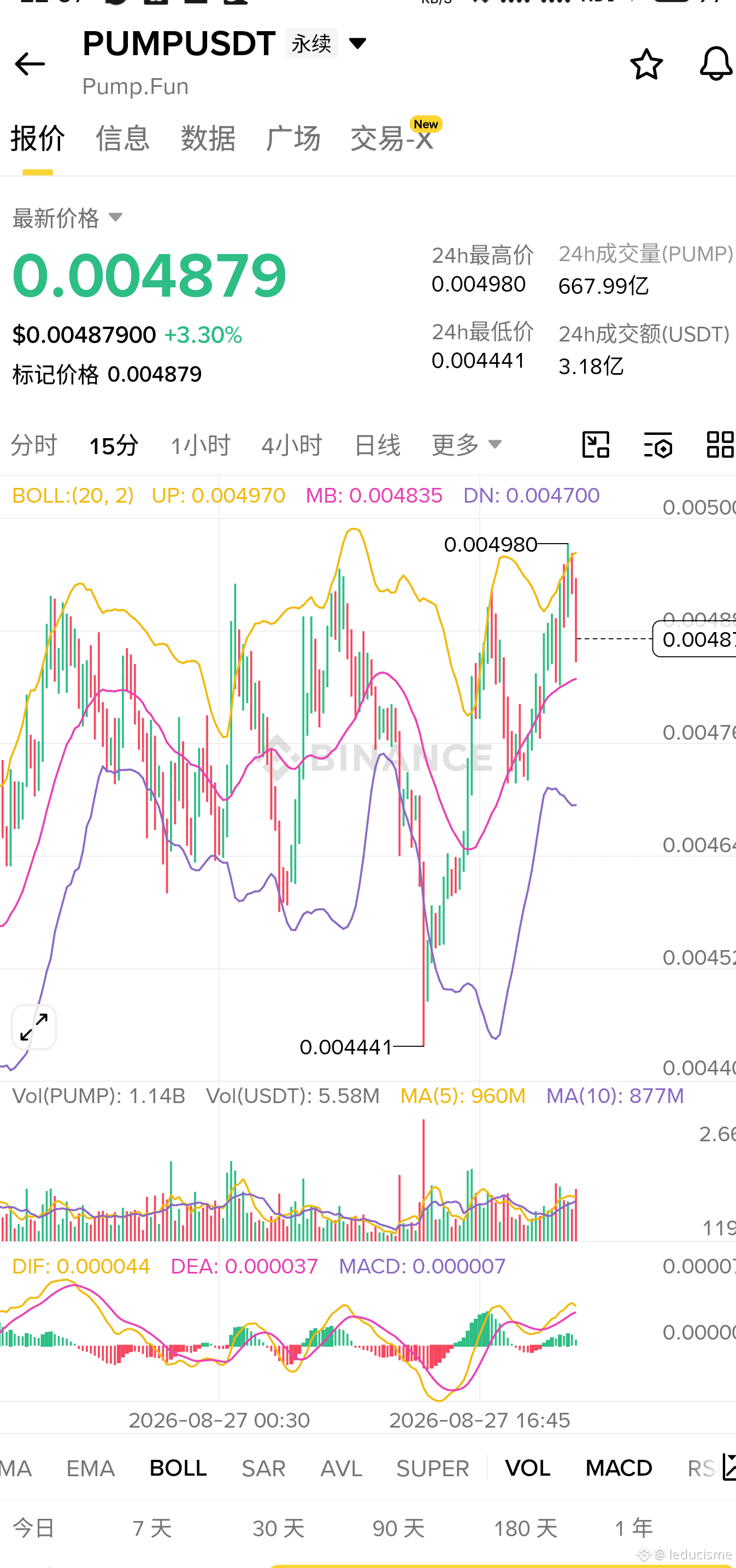Select 日线 timeframe
Image resolution: width=736 pixels, height=1568 pixels.
click(x=377, y=446)
